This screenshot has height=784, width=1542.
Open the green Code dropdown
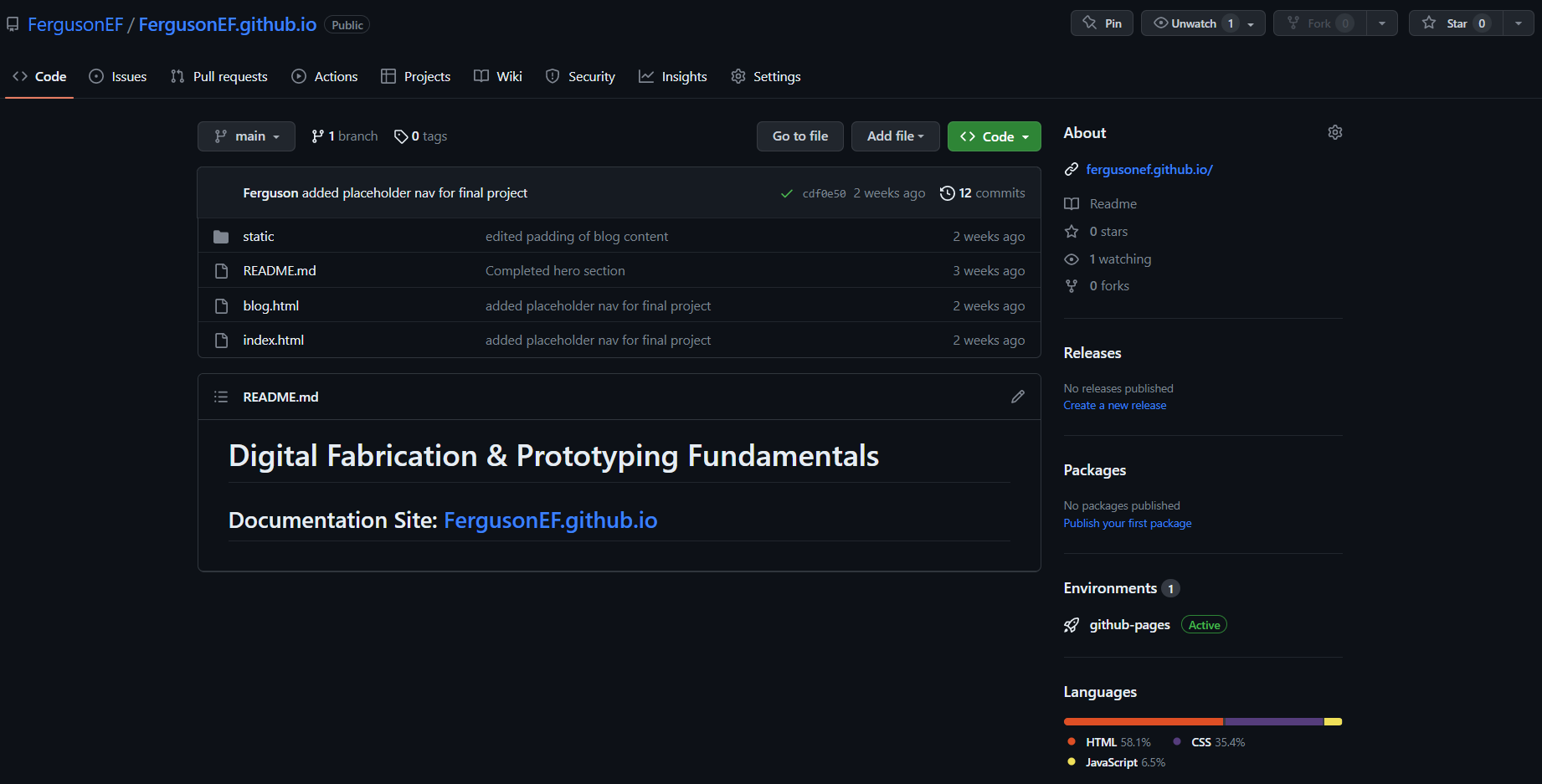(x=995, y=136)
